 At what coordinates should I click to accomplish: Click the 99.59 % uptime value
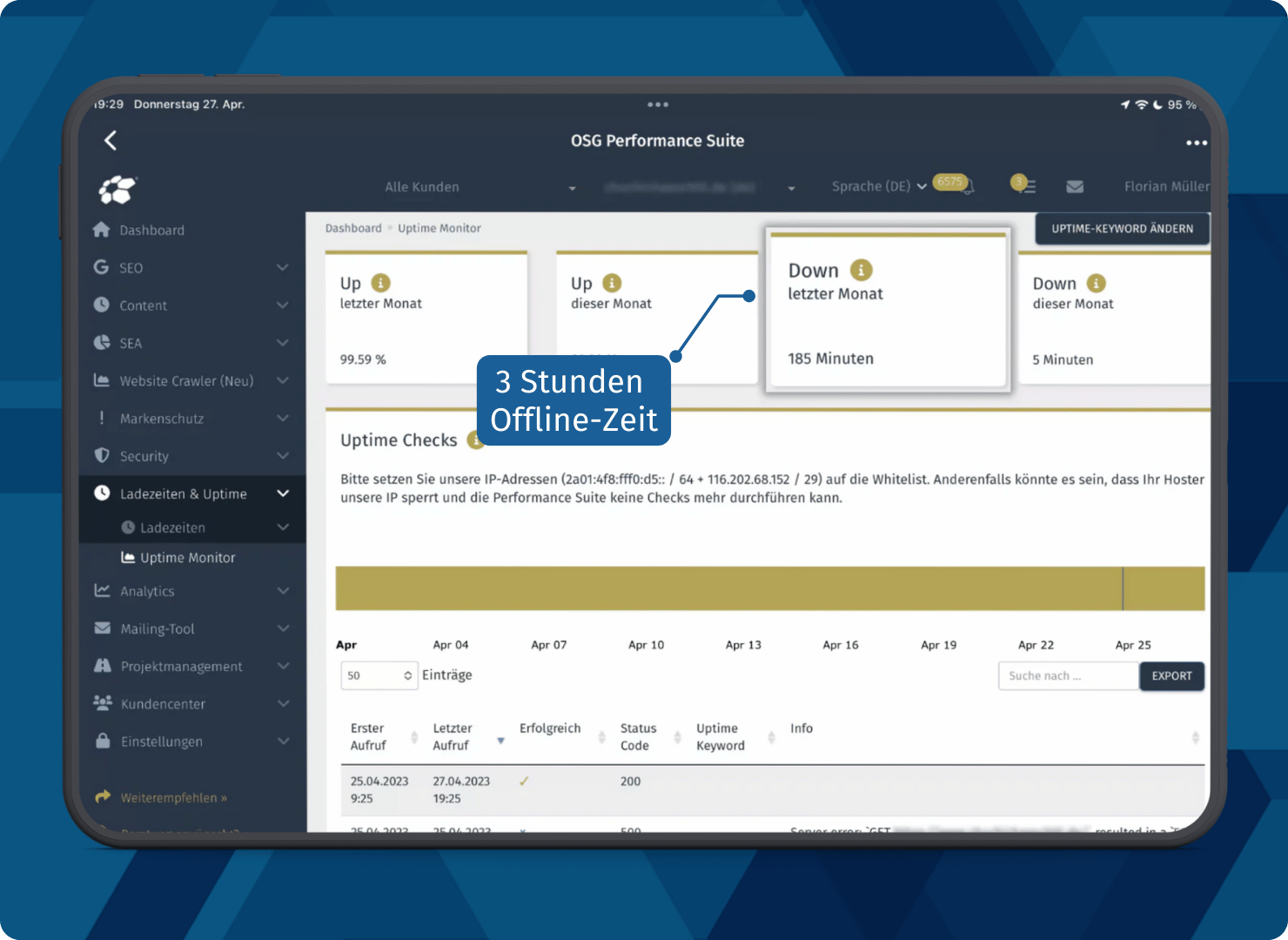click(363, 359)
